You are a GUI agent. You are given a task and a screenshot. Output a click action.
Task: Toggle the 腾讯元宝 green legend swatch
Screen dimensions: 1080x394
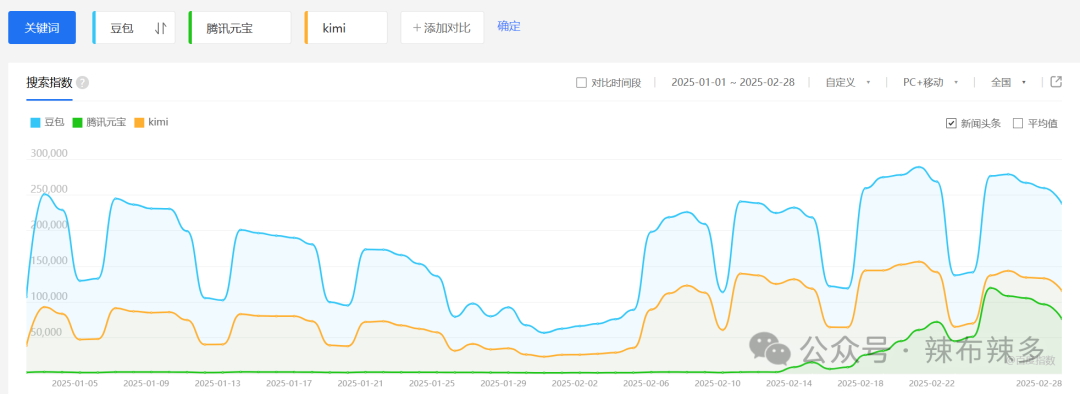[77, 123]
